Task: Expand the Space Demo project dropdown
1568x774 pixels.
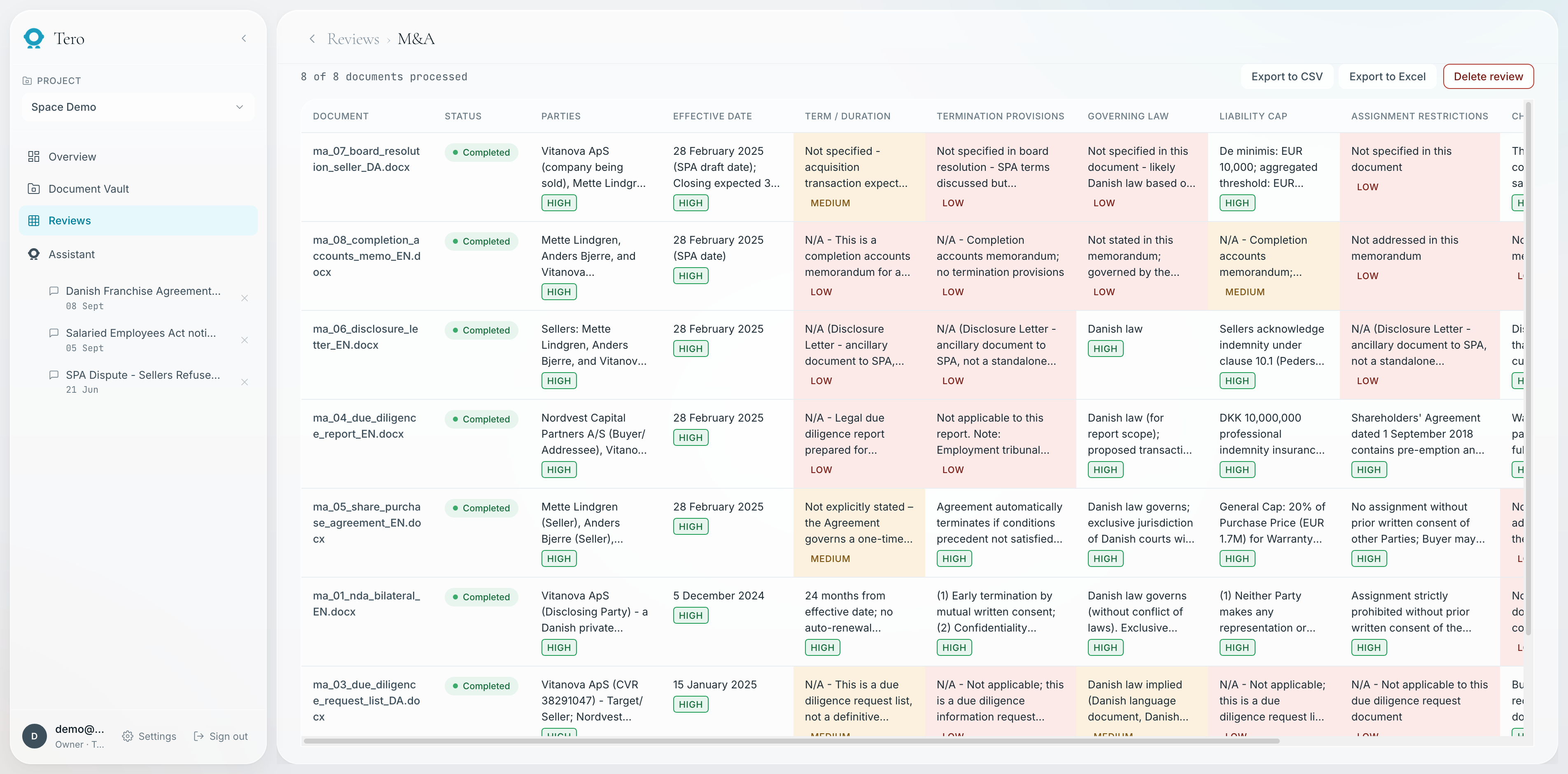Action: [x=138, y=107]
